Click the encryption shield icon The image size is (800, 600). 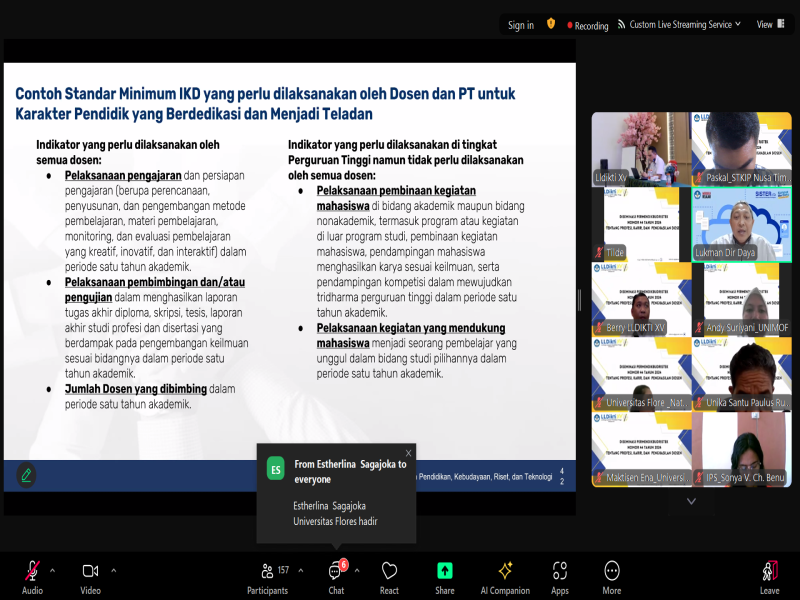pyautogui.click(x=551, y=23)
